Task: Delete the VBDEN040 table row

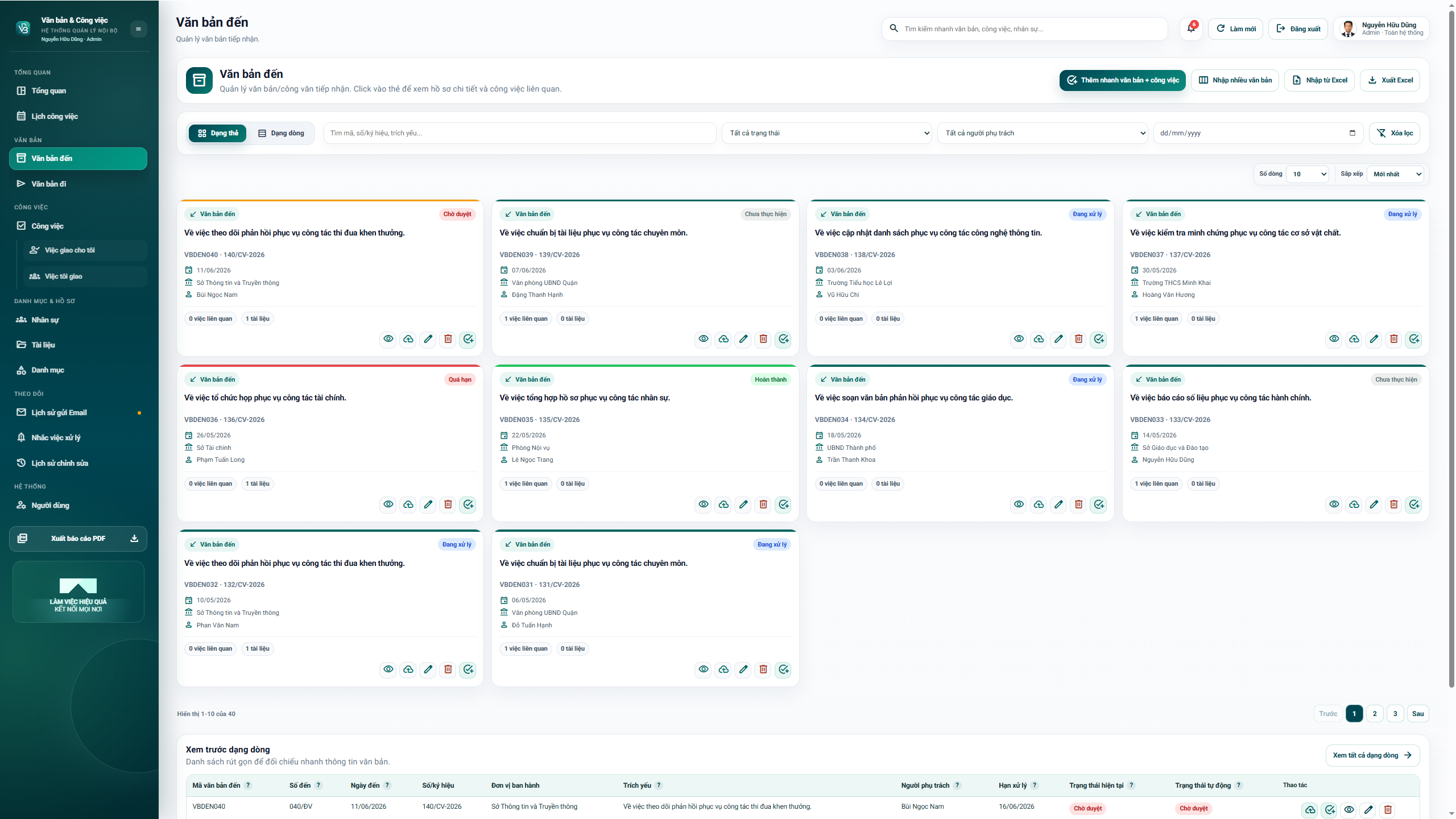Action: pyautogui.click(x=1388, y=809)
